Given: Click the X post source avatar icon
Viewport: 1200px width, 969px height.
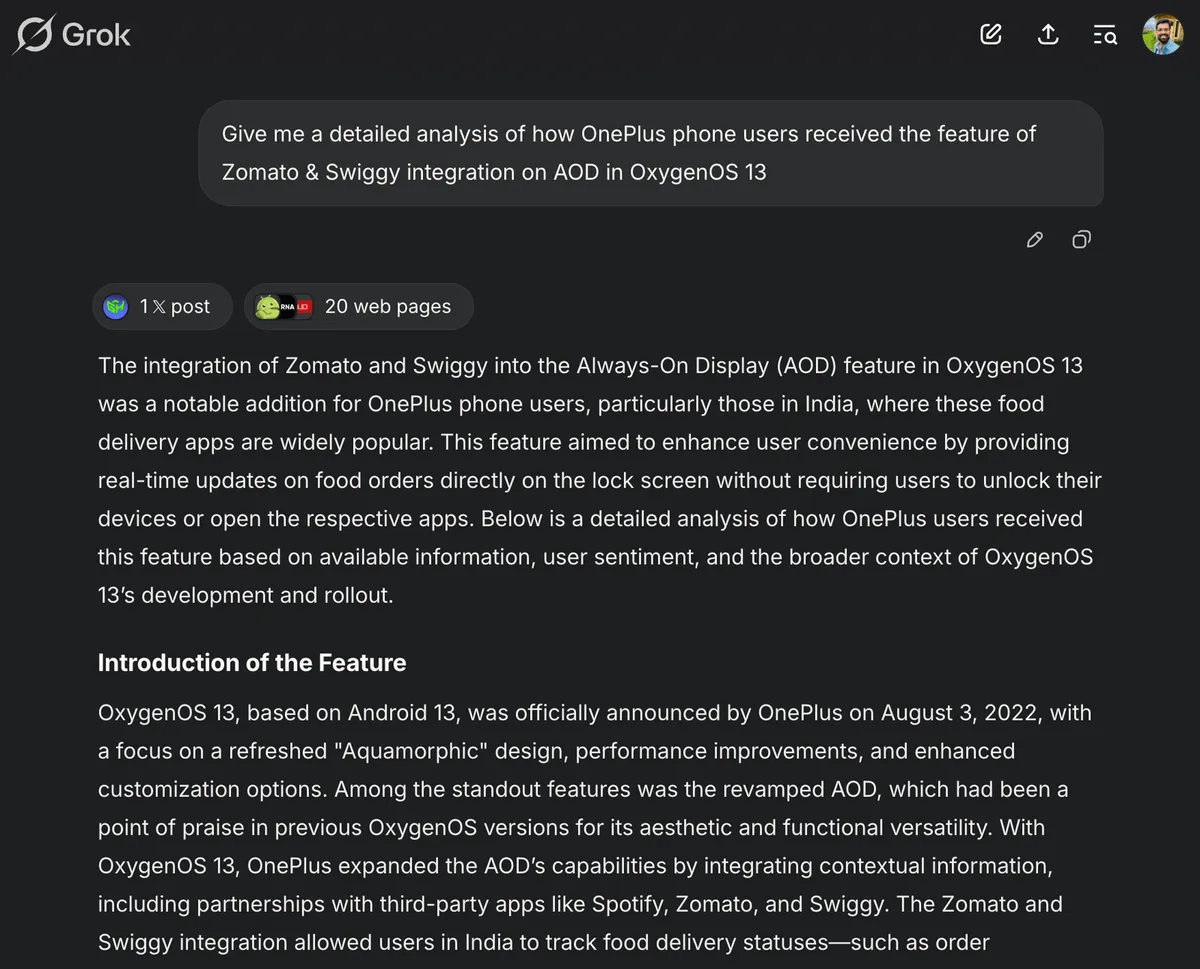Looking at the screenshot, I should pos(116,307).
